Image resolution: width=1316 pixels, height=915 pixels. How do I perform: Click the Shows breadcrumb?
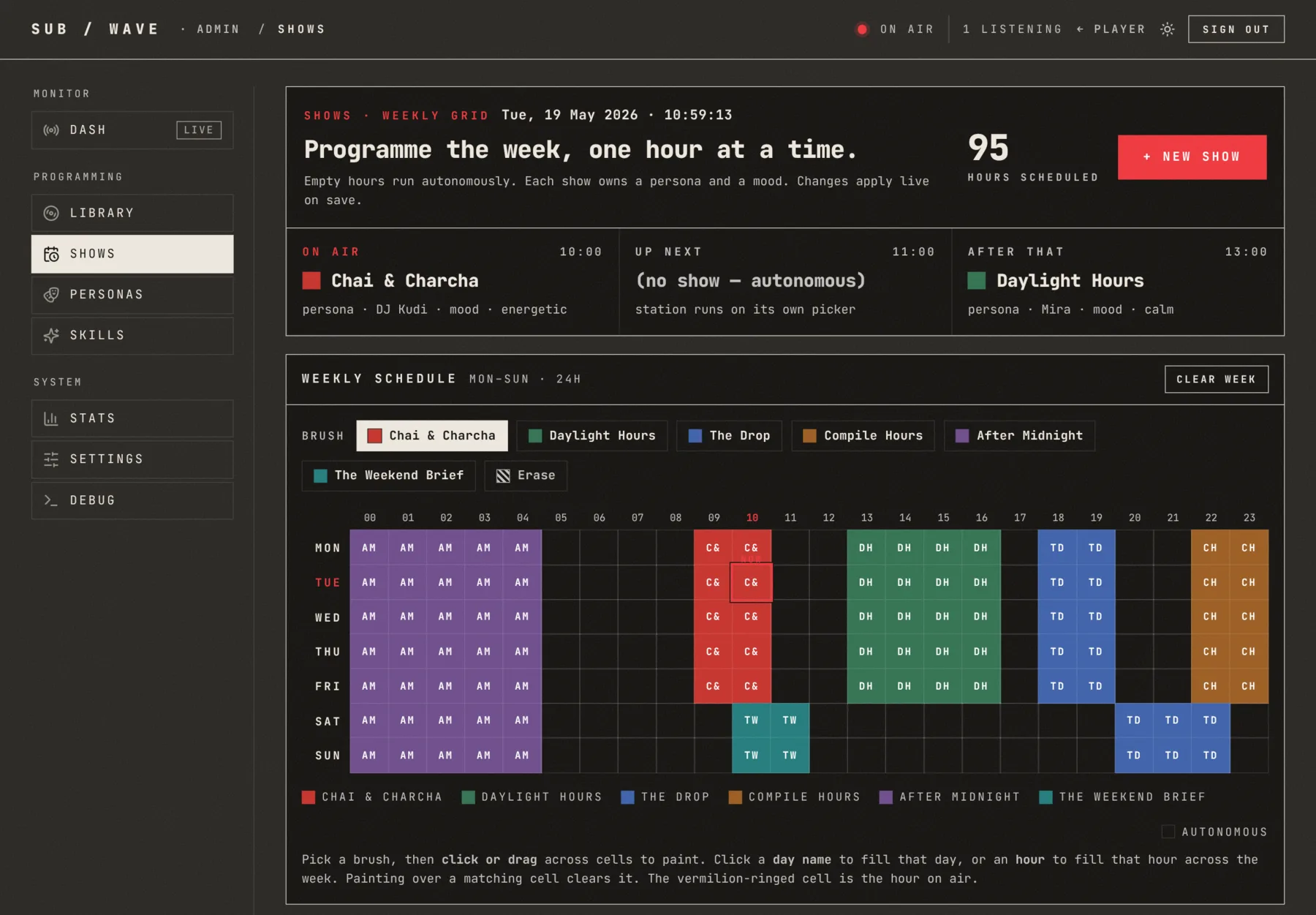coord(301,29)
